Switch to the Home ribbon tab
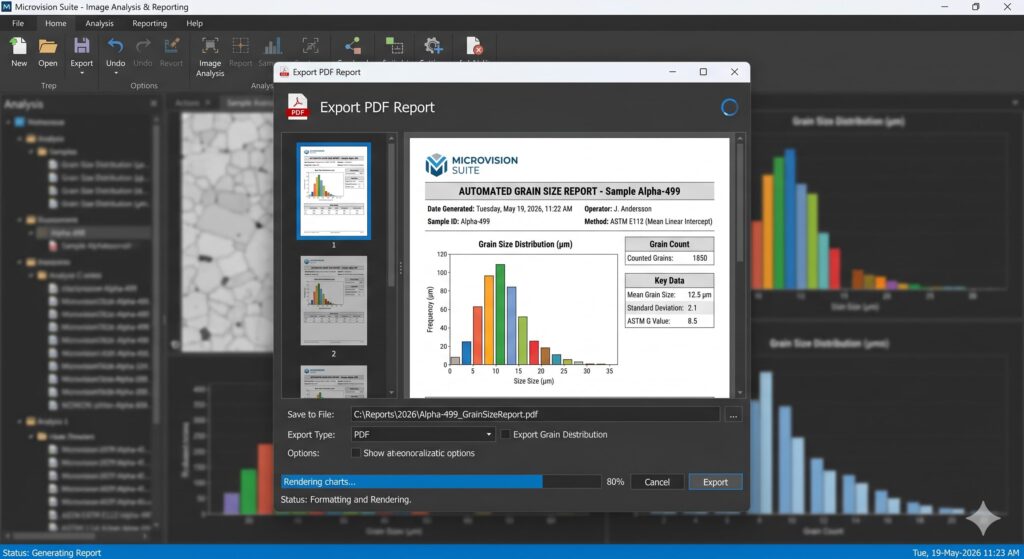The image size is (1024, 559). (56, 24)
